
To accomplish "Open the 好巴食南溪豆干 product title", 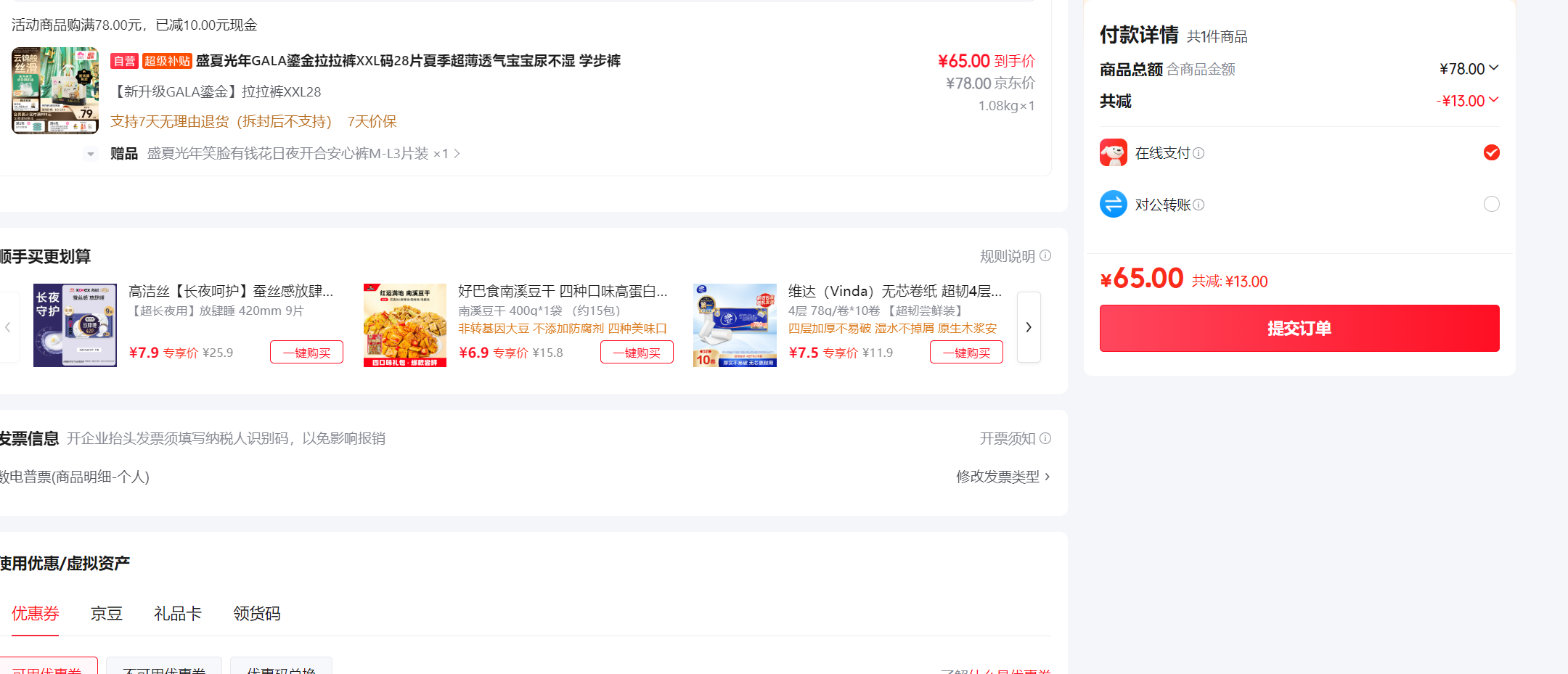I will (563, 291).
